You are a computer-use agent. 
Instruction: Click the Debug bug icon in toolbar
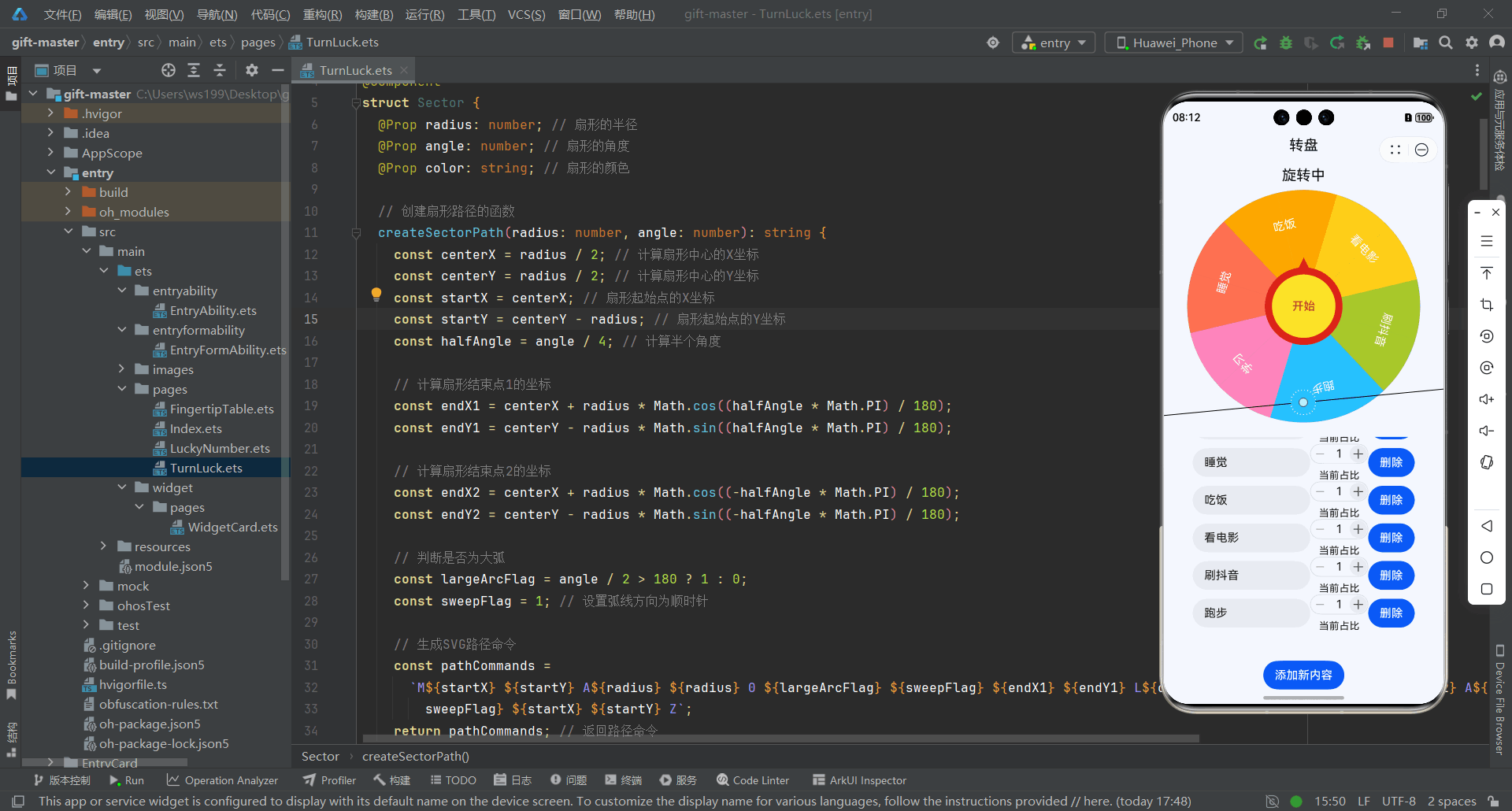(1286, 43)
